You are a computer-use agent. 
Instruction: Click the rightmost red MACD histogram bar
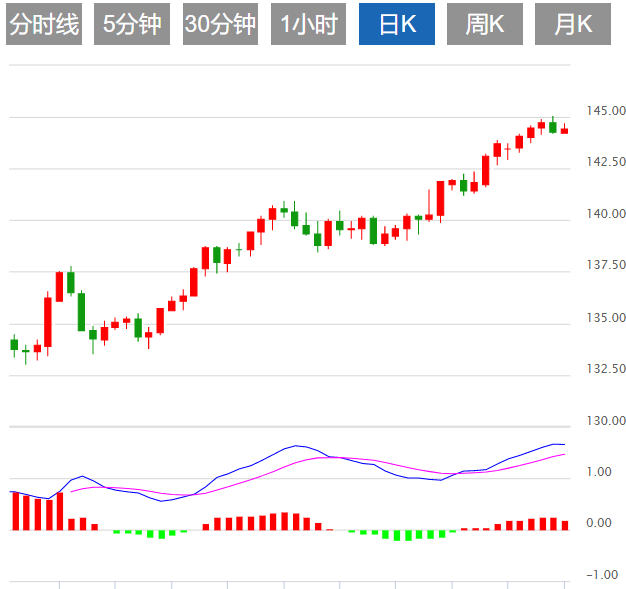[x=564, y=524]
